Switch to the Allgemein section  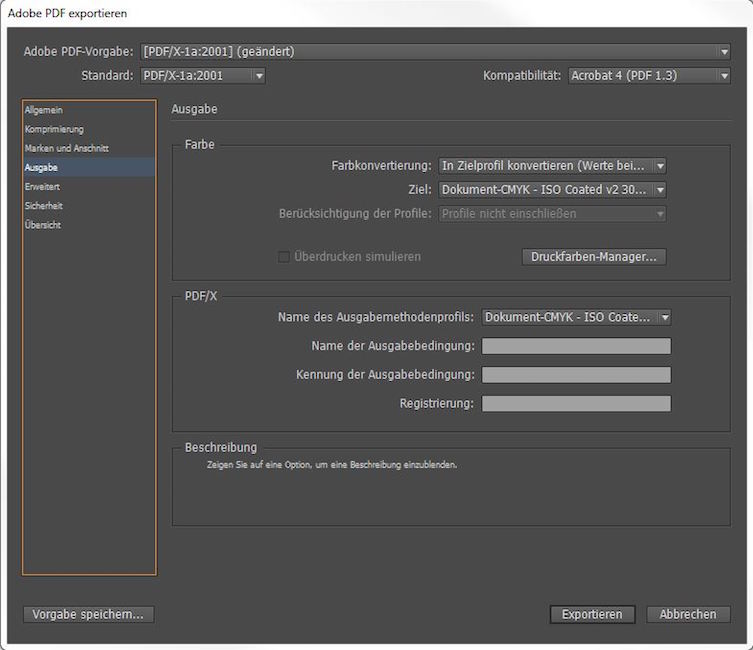click(x=89, y=110)
